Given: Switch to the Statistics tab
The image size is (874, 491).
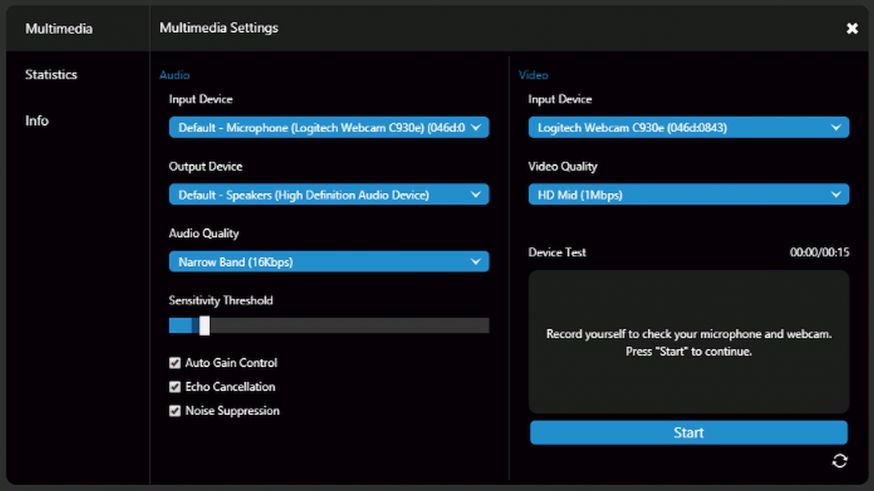Looking at the screenshot, I should click(x=51, y=75).
